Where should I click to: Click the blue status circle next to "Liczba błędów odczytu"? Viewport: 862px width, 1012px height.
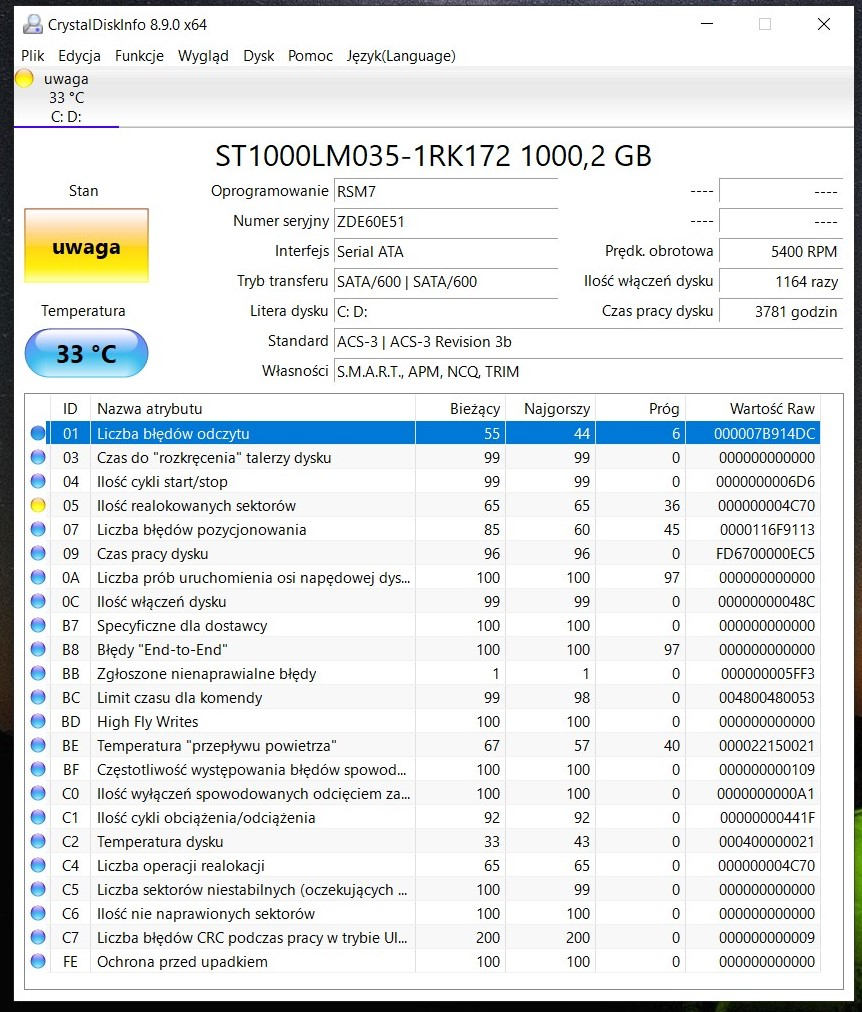pos(38,433)
